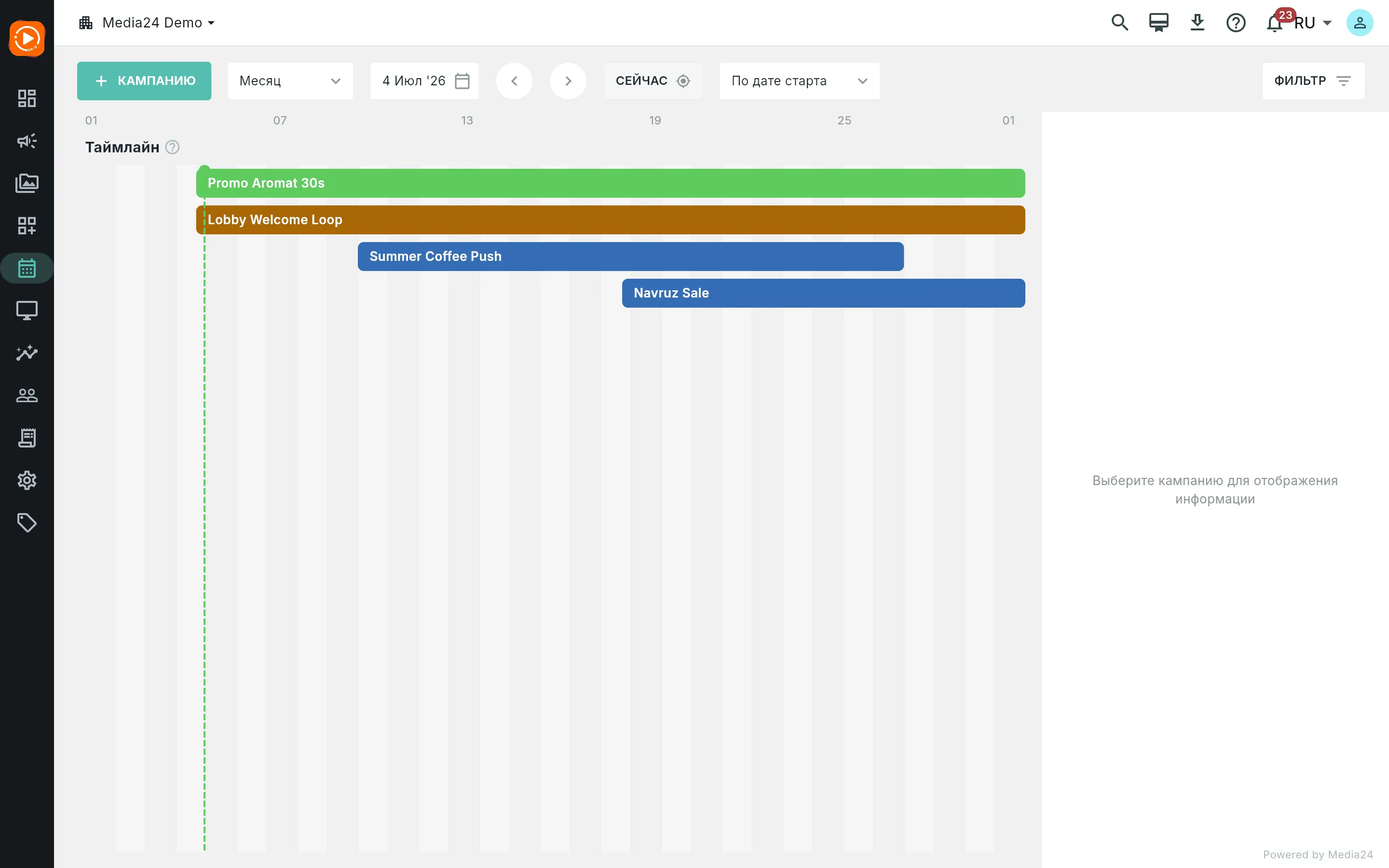Click the 25 date label on timeline
The image size is (1389, 868).
tap(844, 121)
